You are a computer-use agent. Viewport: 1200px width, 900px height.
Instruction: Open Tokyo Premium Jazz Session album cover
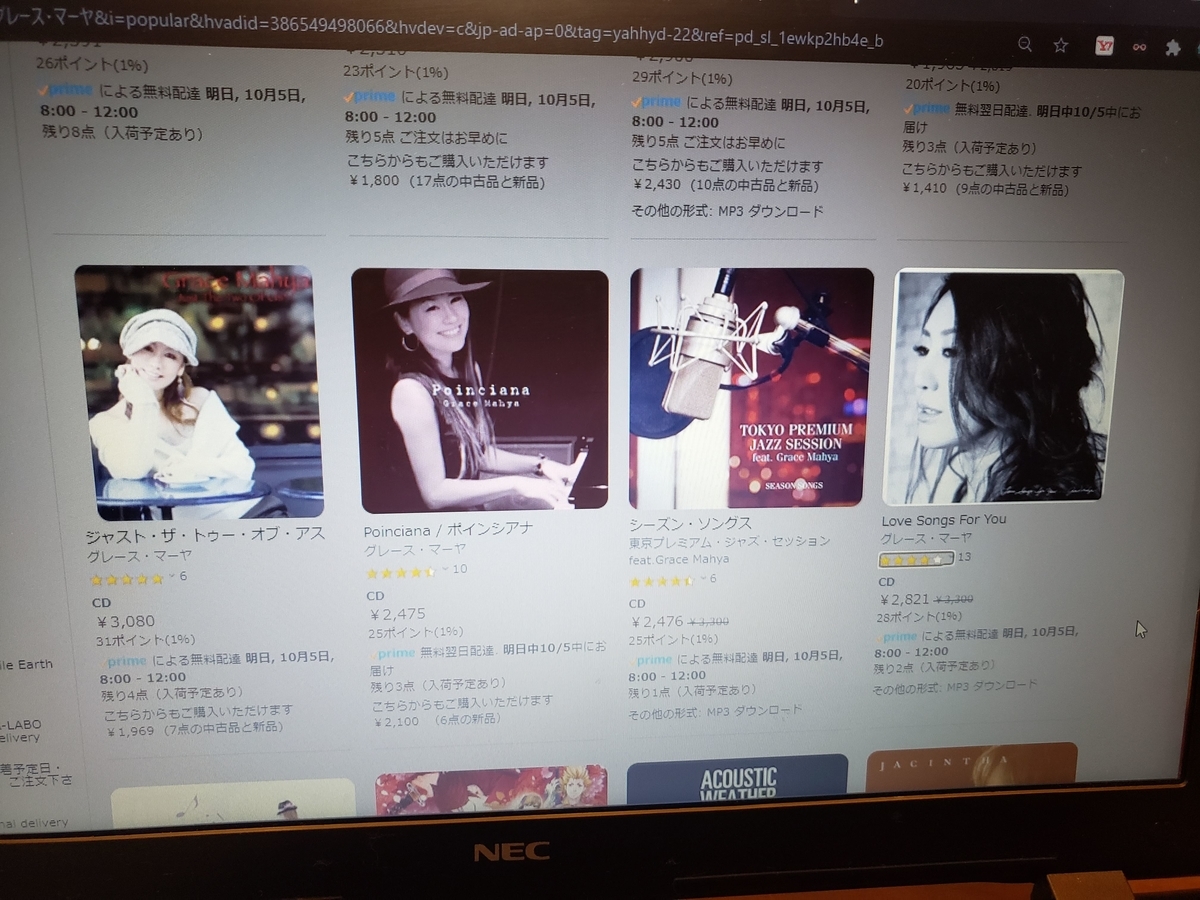click(x=751, y=388)
